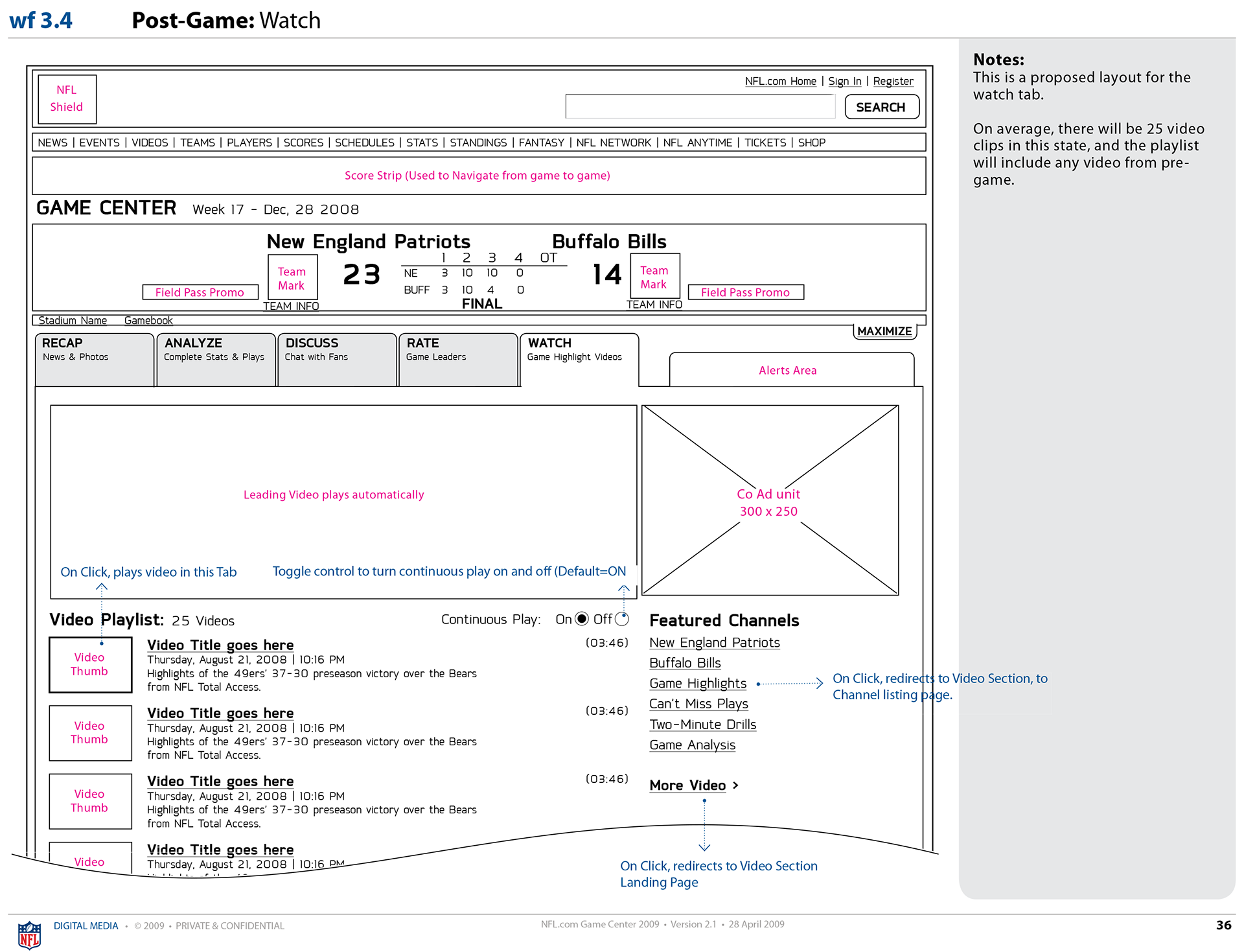Open TEAM INFO under Bills Team Mark
The width and height of the screenshot is (1244, 952).
pyautogui.click(x=654, y=305)
